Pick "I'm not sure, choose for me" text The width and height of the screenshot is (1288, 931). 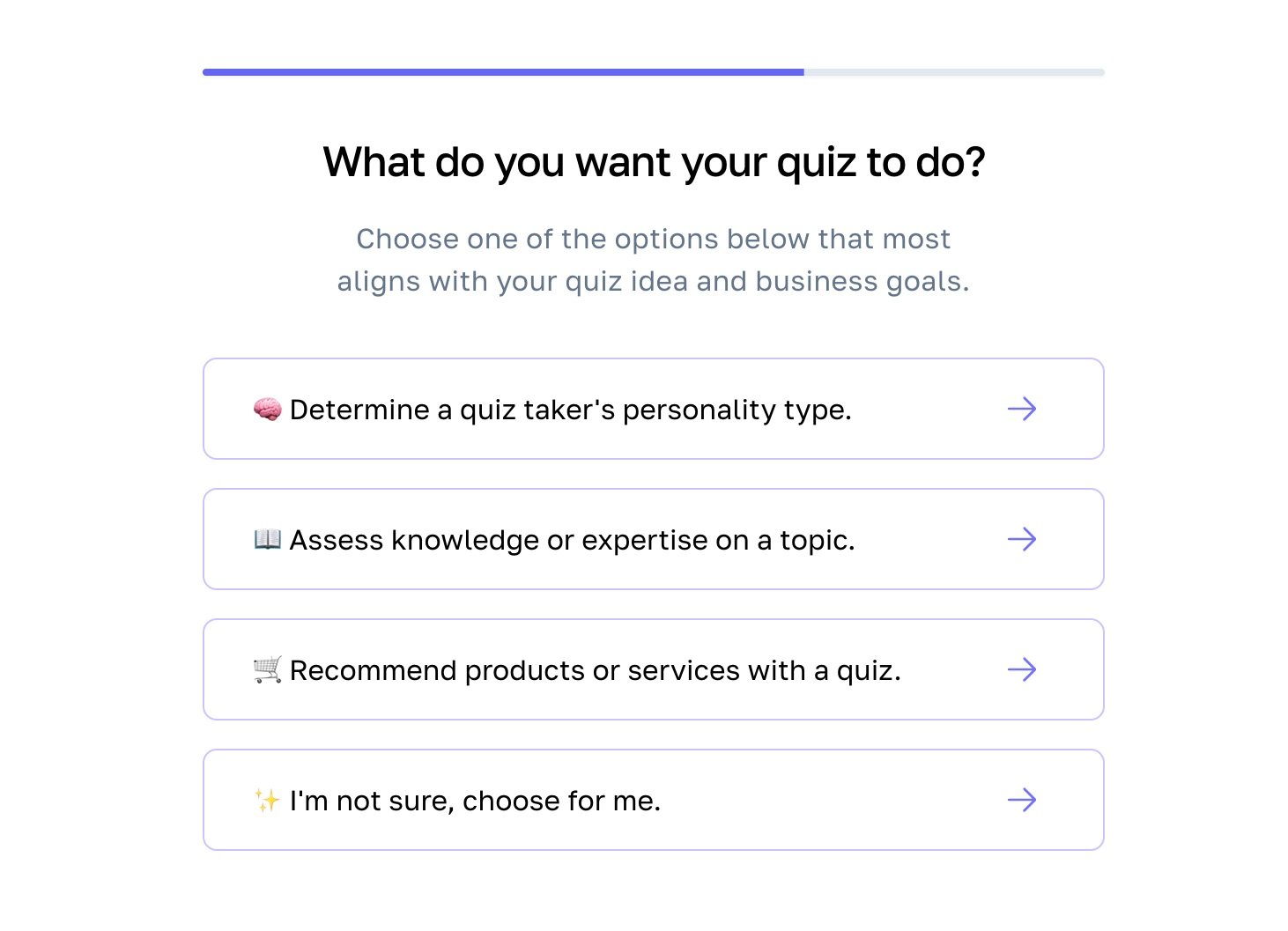pos(475,801)
